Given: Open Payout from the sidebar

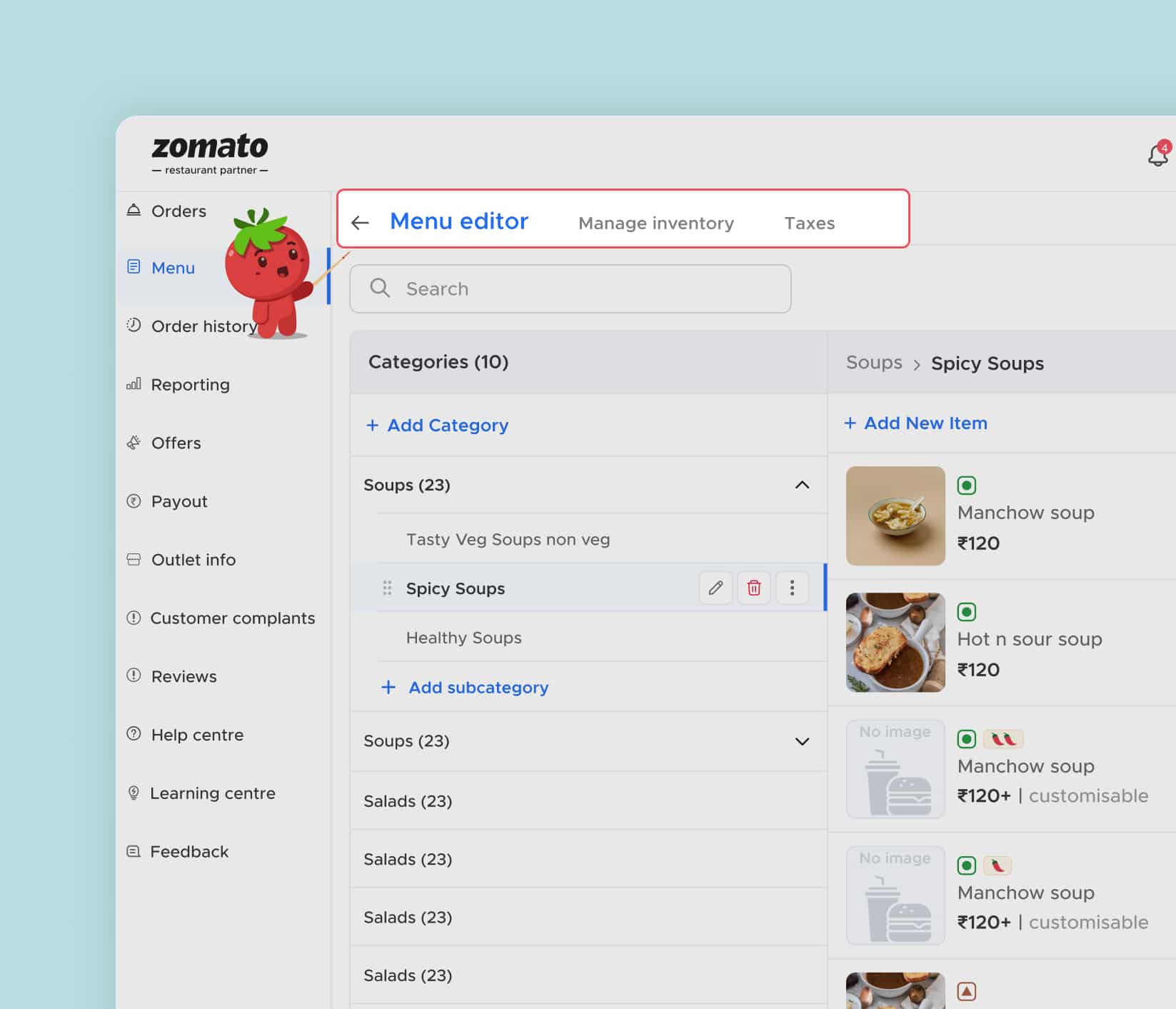Looking at the screenshot, I should tap(179, 501).
